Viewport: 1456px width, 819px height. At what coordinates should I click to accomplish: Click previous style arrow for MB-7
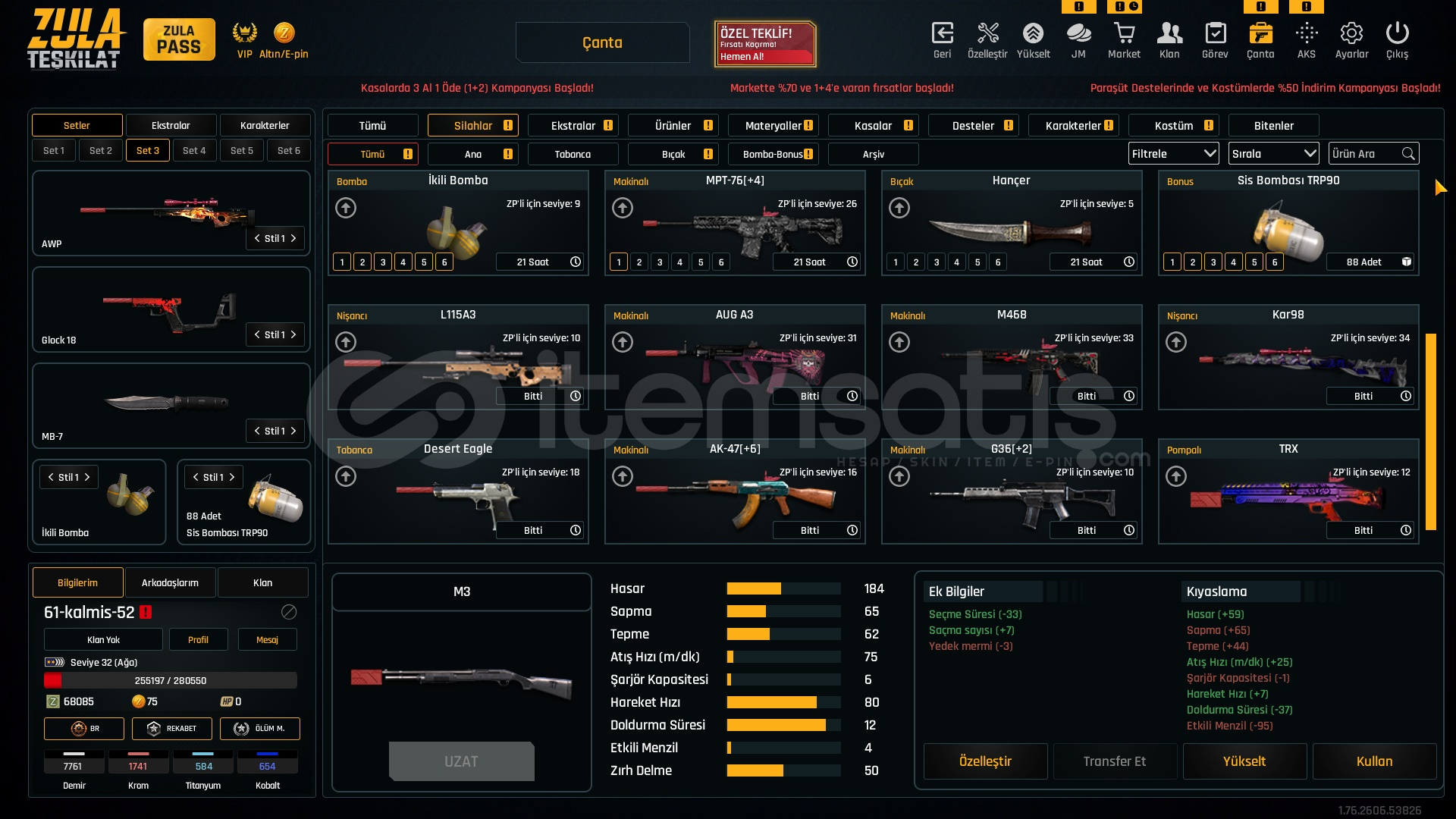[x=257, y=431]
